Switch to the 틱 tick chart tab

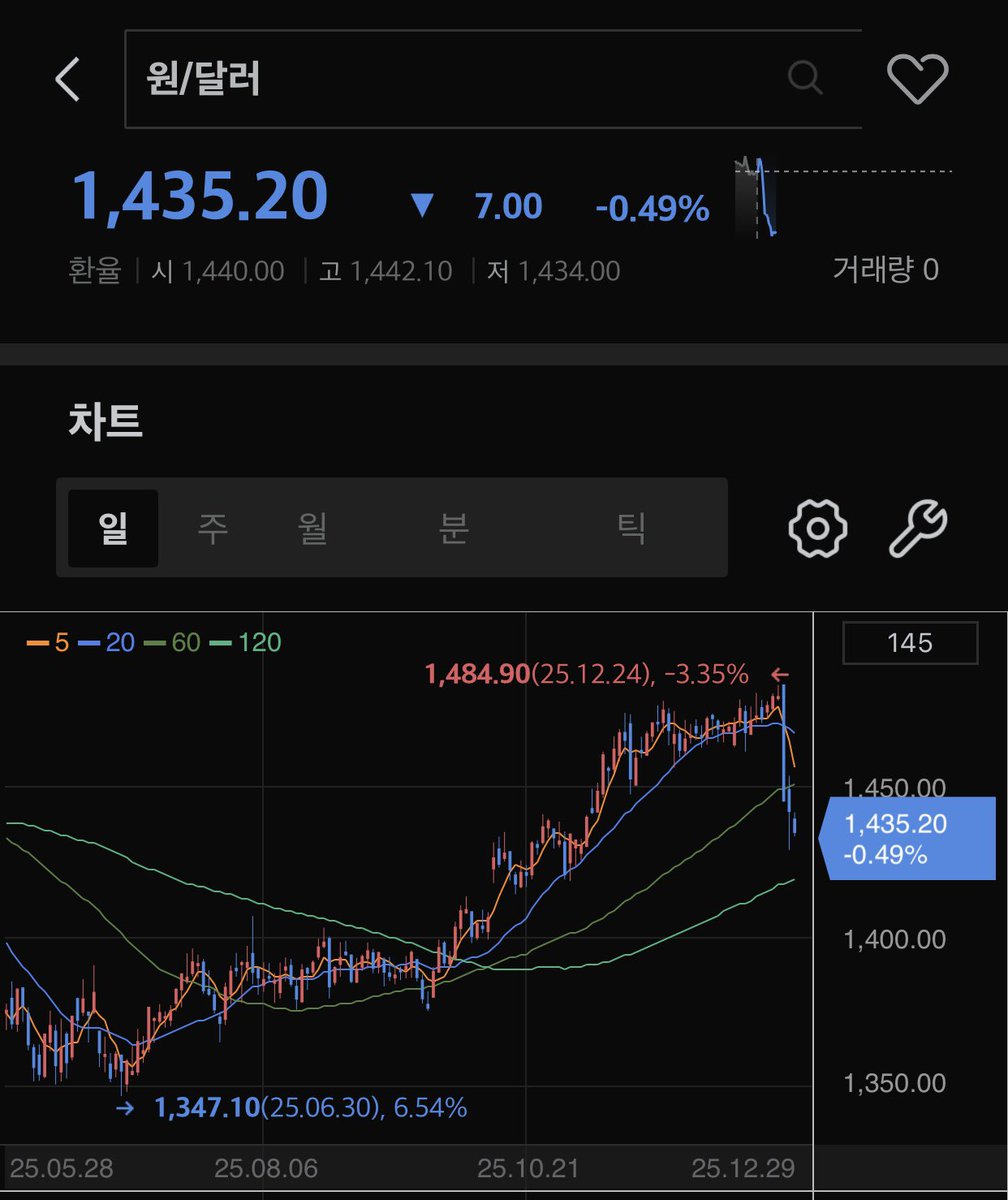632,528
